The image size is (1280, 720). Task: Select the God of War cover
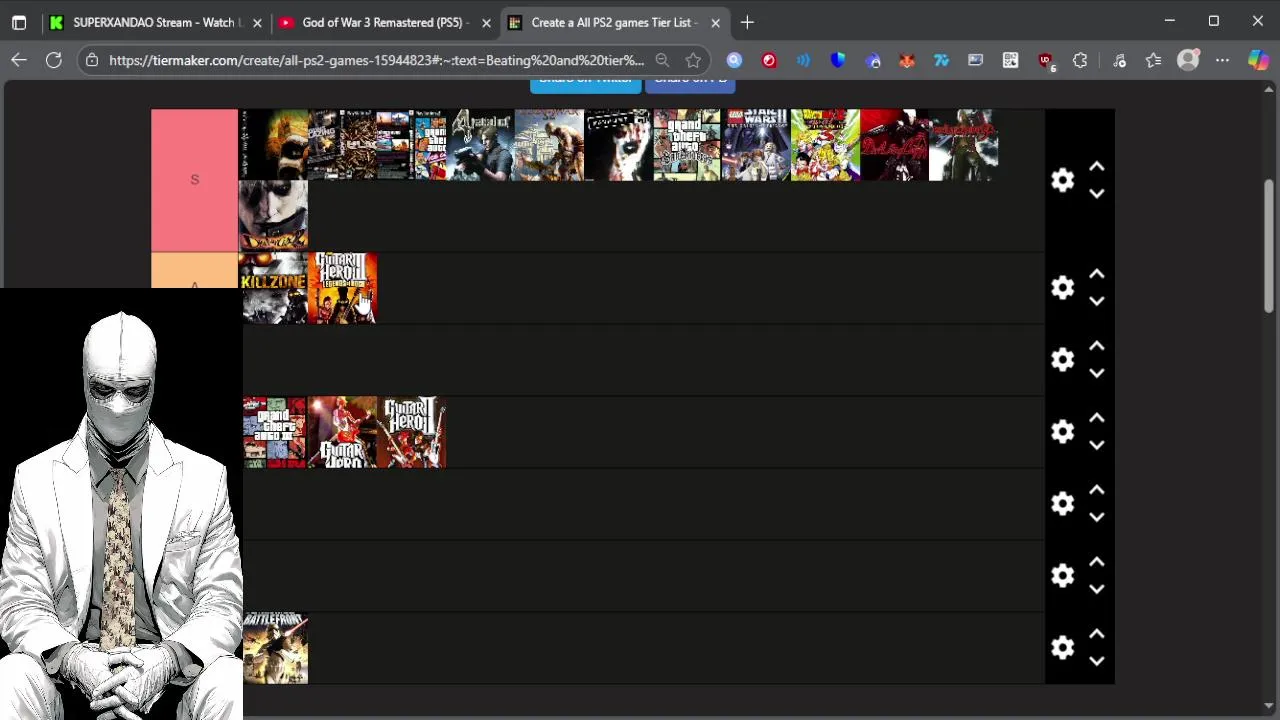point(549,145)
